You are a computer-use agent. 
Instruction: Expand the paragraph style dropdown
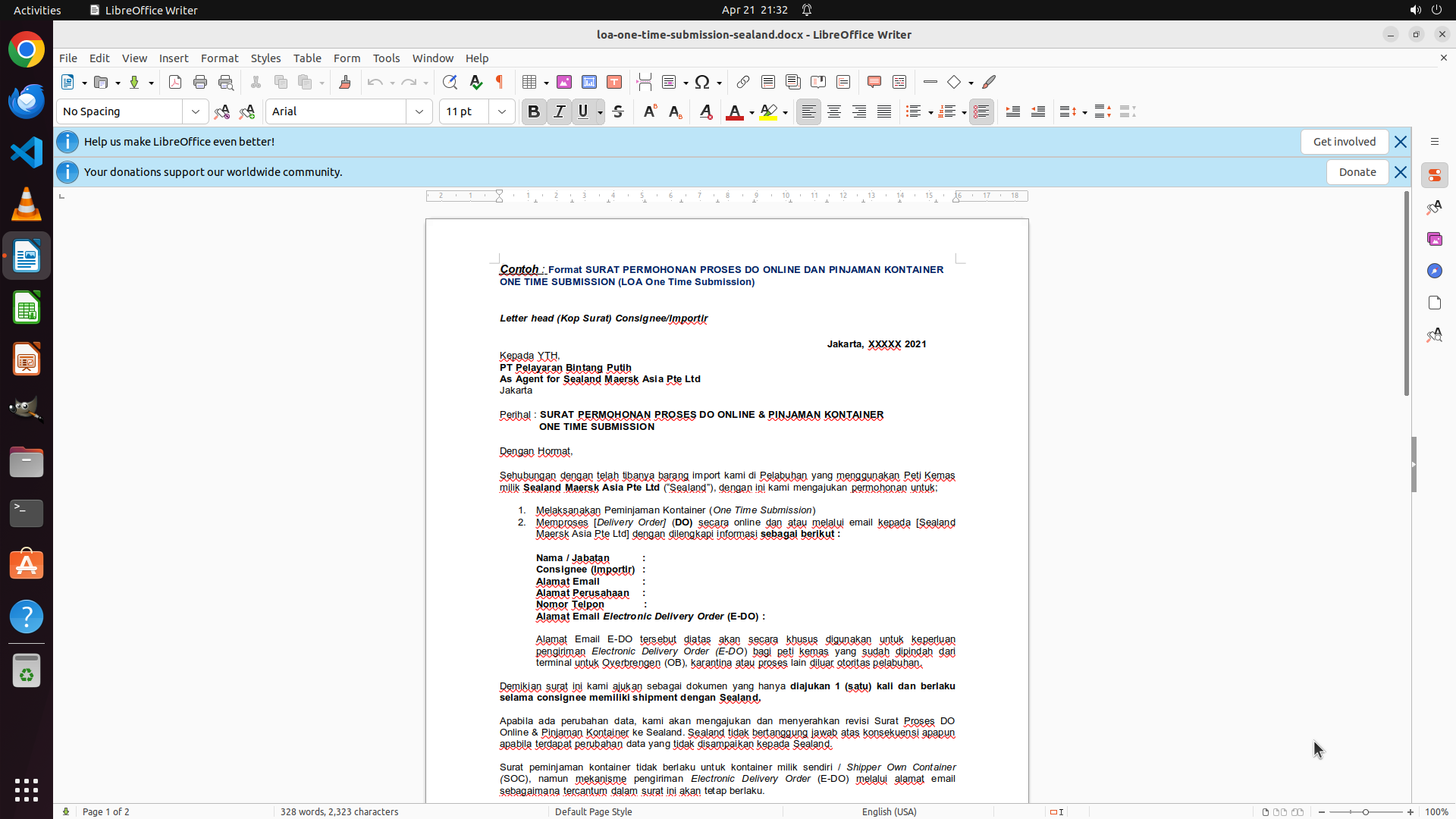tap(196, 111)
